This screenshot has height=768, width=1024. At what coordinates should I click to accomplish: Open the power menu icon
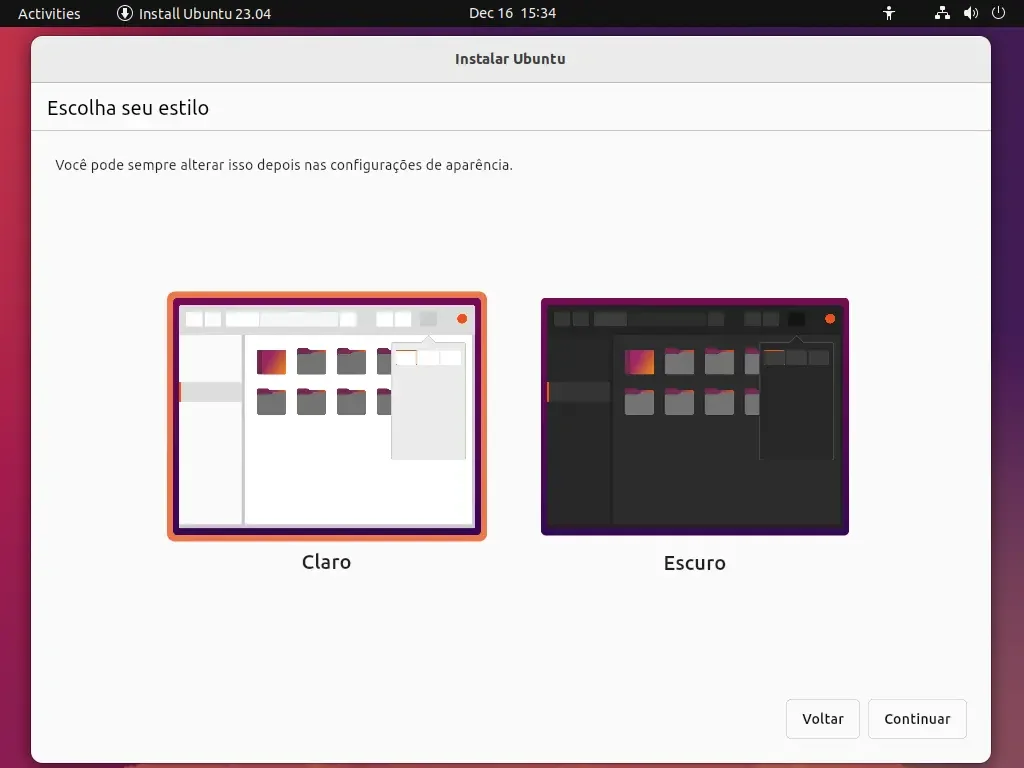999,13
